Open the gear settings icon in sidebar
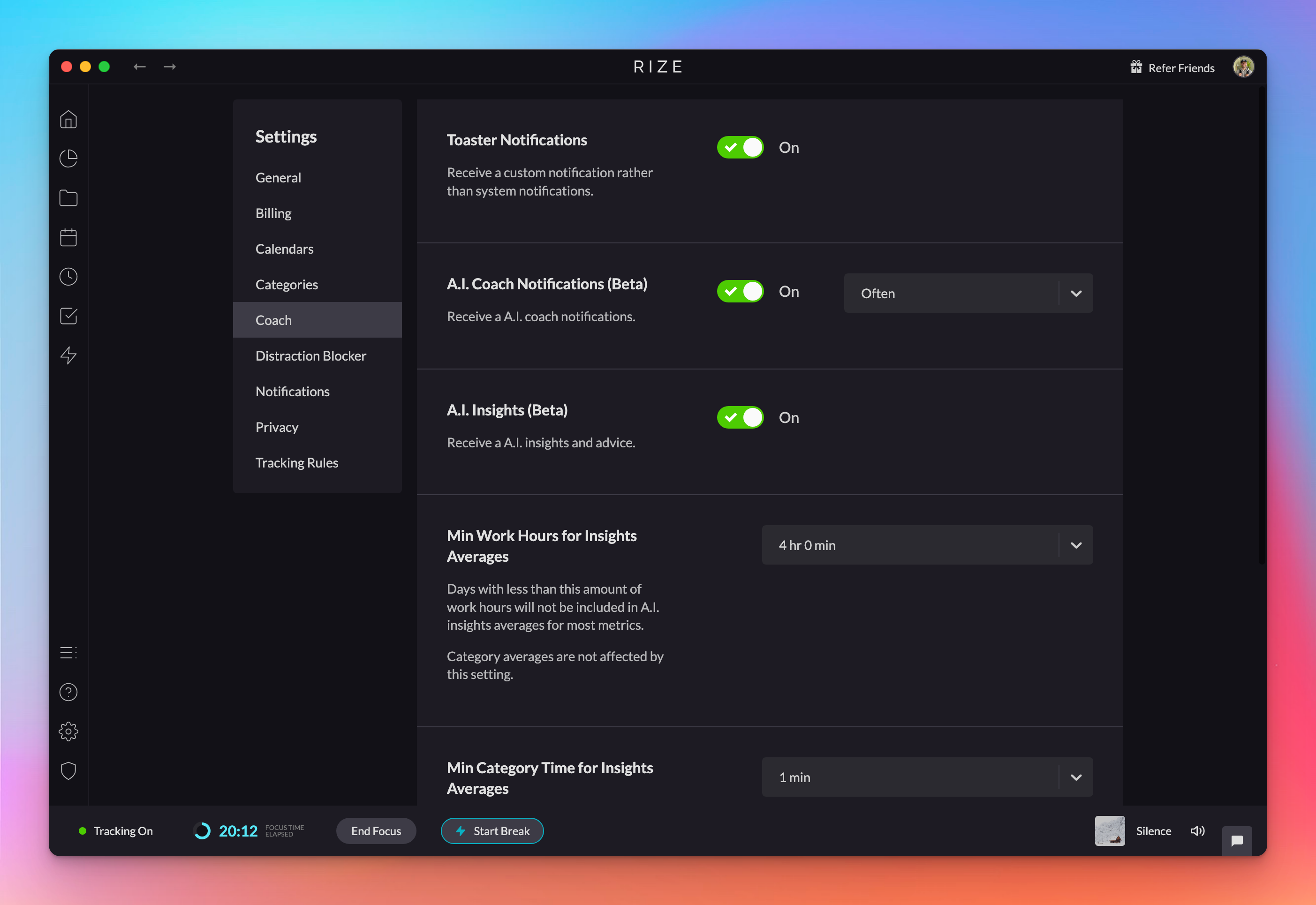Image resolution: width=1316 pixels, height=905 pixels. pos(68,732)
